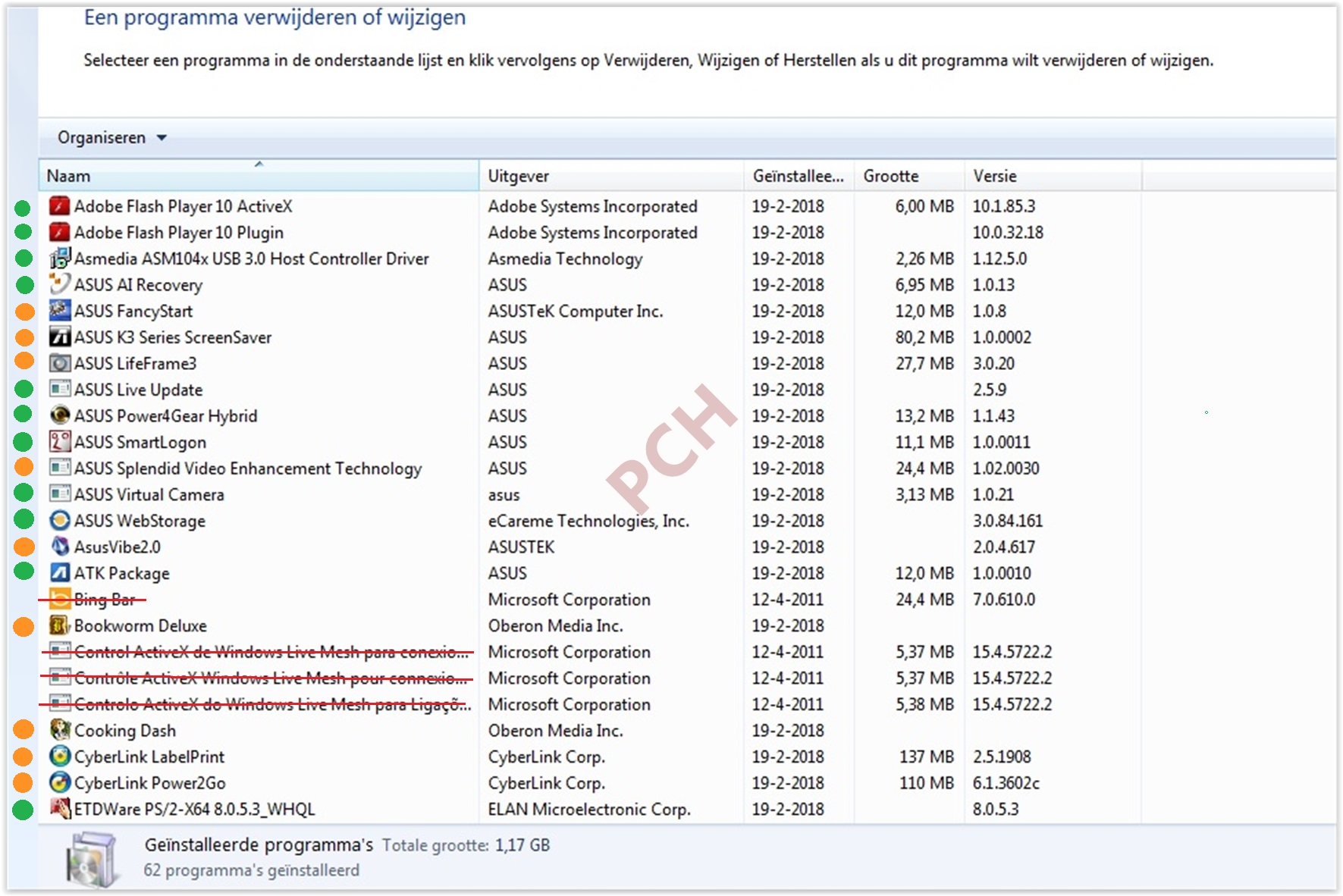Click the ASUSTeK Computer Inc. publisher cell
The image size is (1343, 896).
click(576, 311)
